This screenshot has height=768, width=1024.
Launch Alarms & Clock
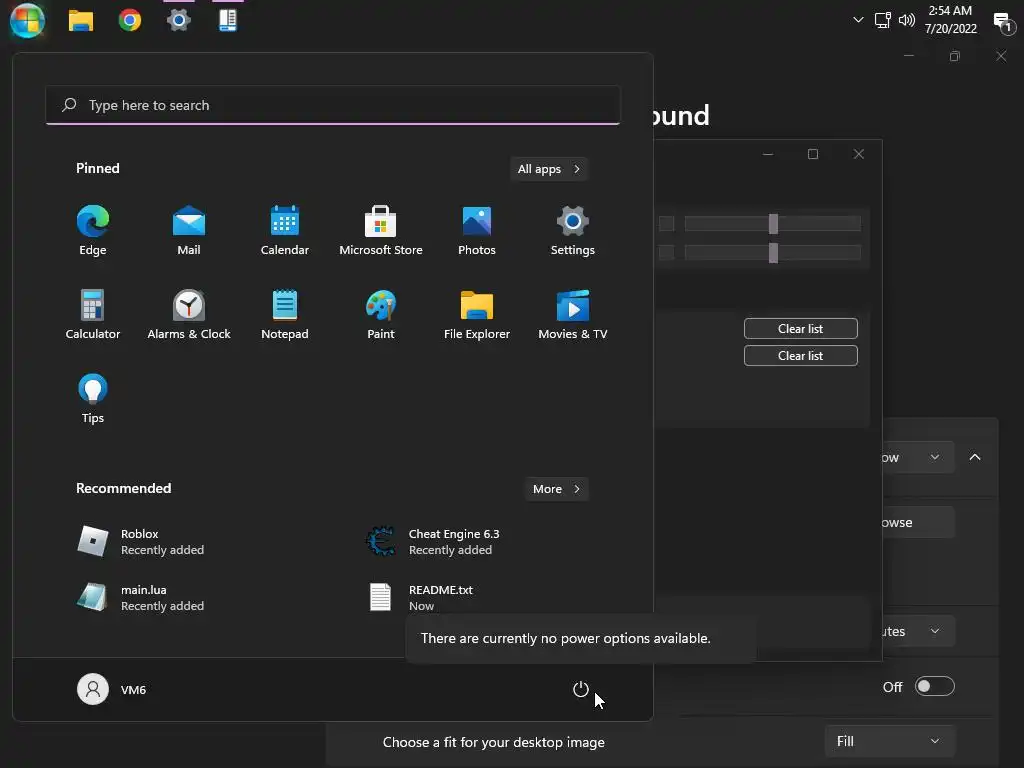(189, 315)
